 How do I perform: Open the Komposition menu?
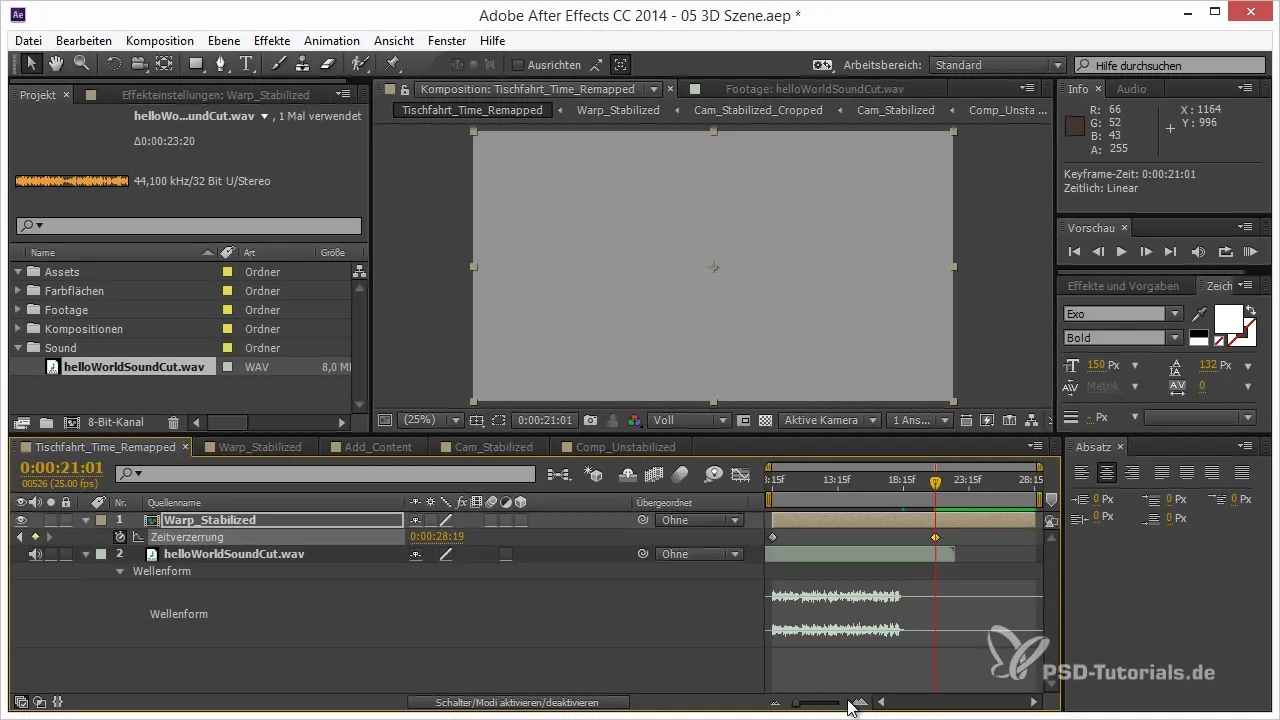coord(160,41)
